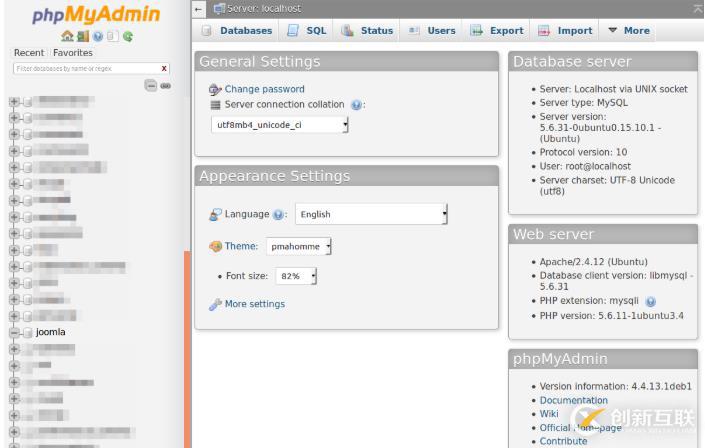Click the Server: localhost breadcrumb text
705x448 pixels.
(x=264, y=9)
